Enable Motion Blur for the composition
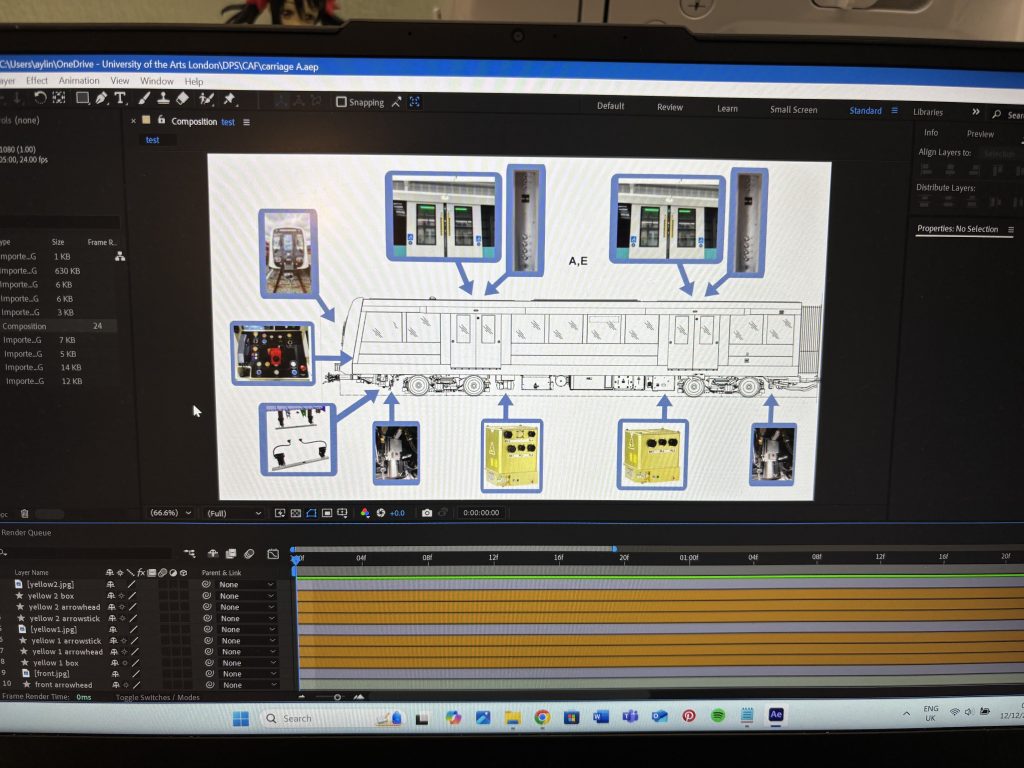This screenshot has width=1024, height=768. [249, 554]
